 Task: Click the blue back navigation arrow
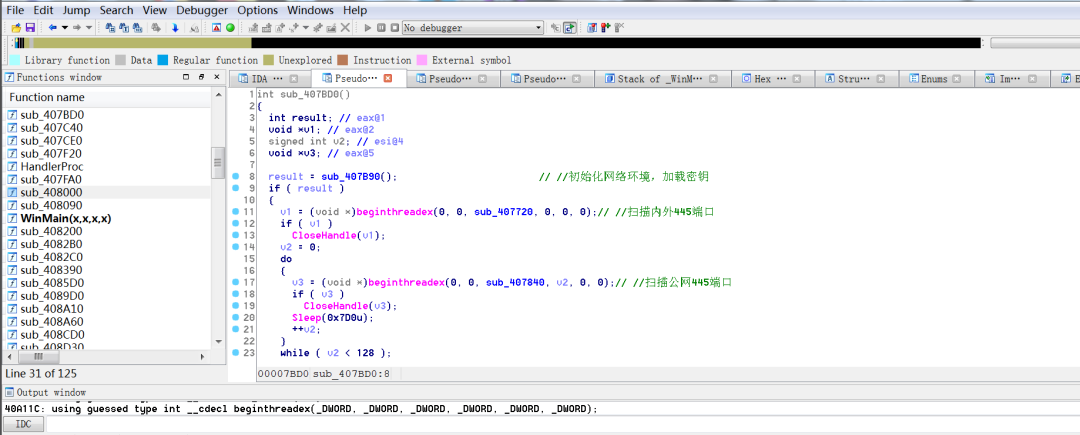pos(52,27)
